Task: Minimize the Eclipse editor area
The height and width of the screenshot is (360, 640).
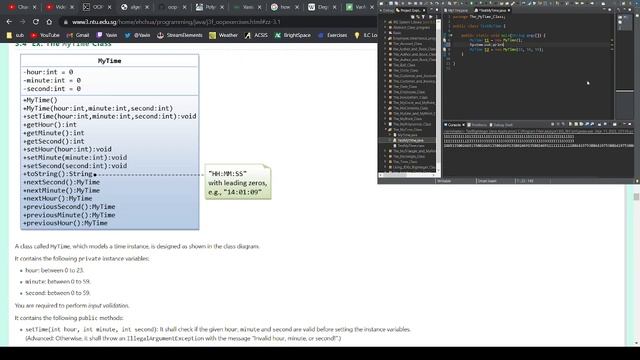Action: click(604, 9)
